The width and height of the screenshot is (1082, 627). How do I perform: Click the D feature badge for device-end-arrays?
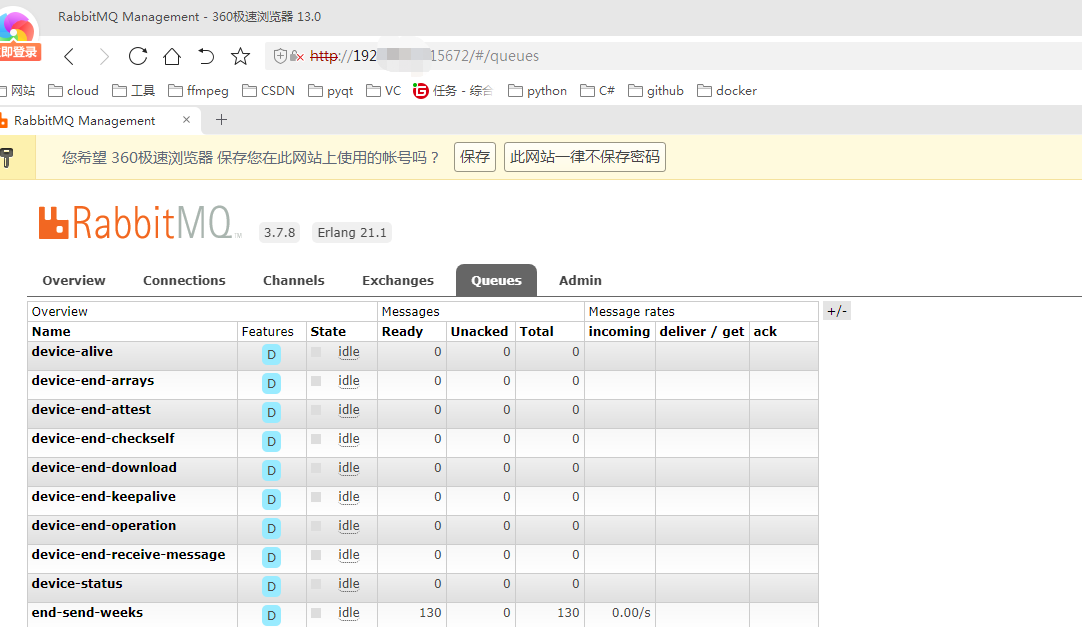click(271, 384)
